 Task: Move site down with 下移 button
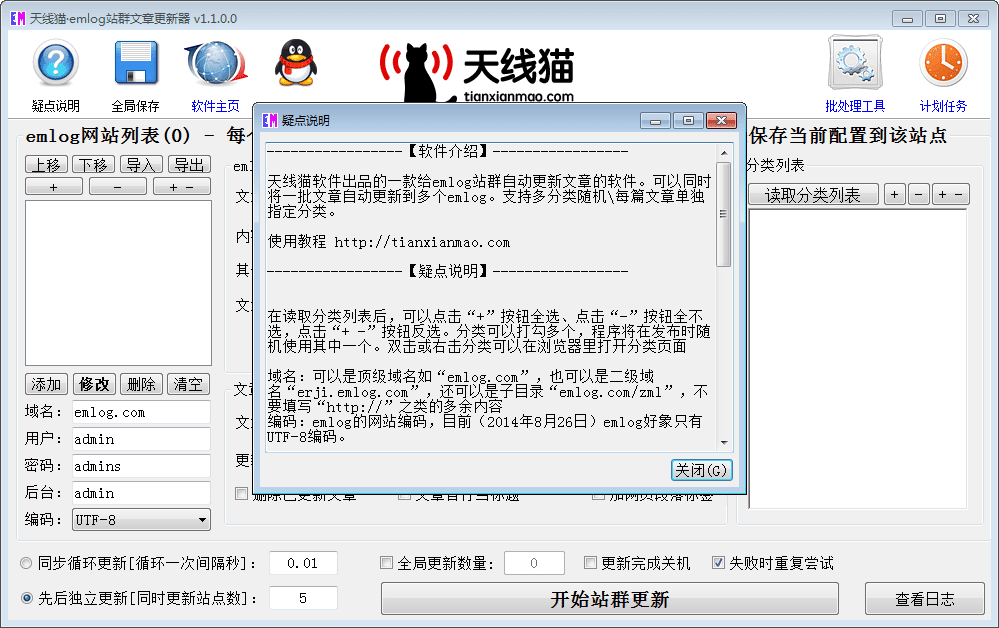94,165
